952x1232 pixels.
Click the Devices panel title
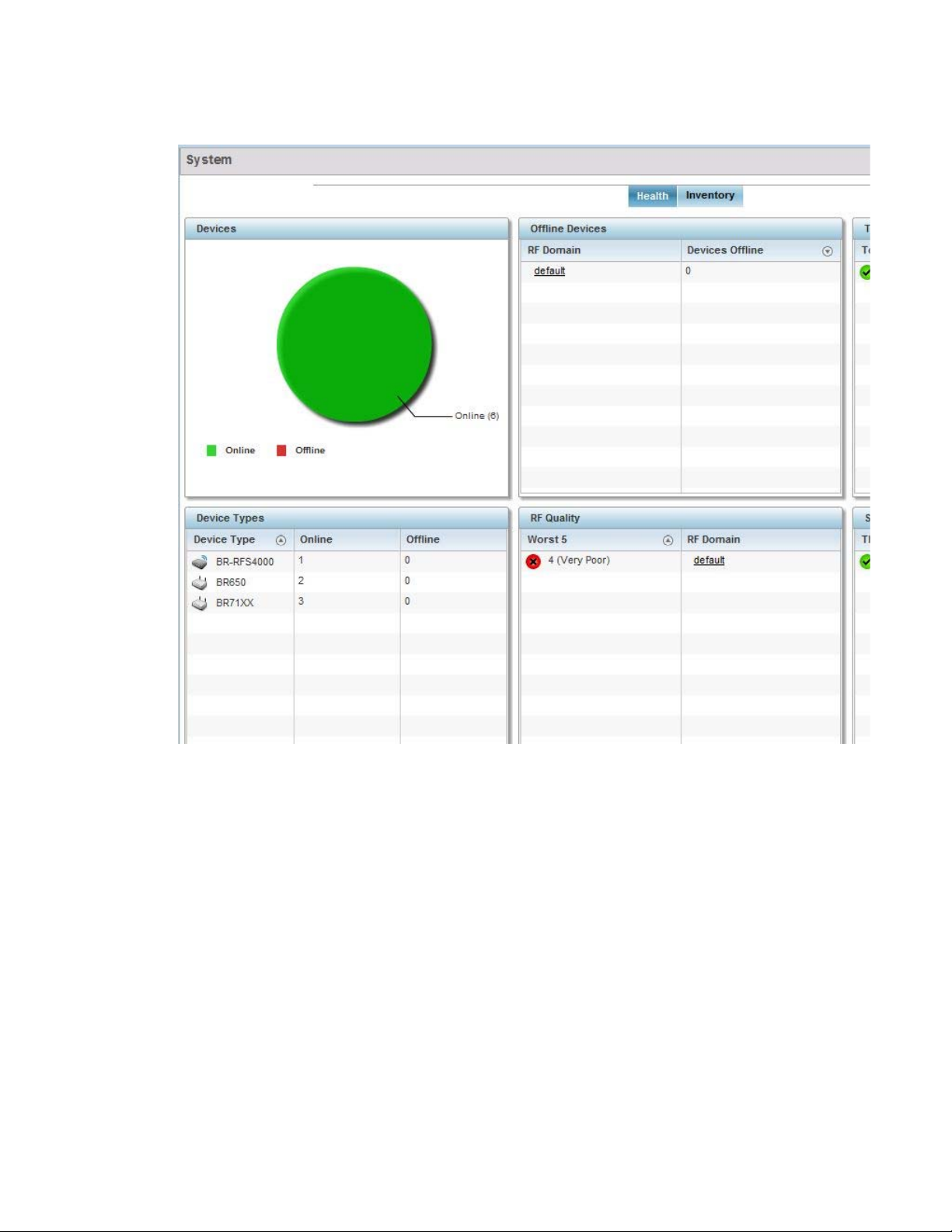pos(216,229)
